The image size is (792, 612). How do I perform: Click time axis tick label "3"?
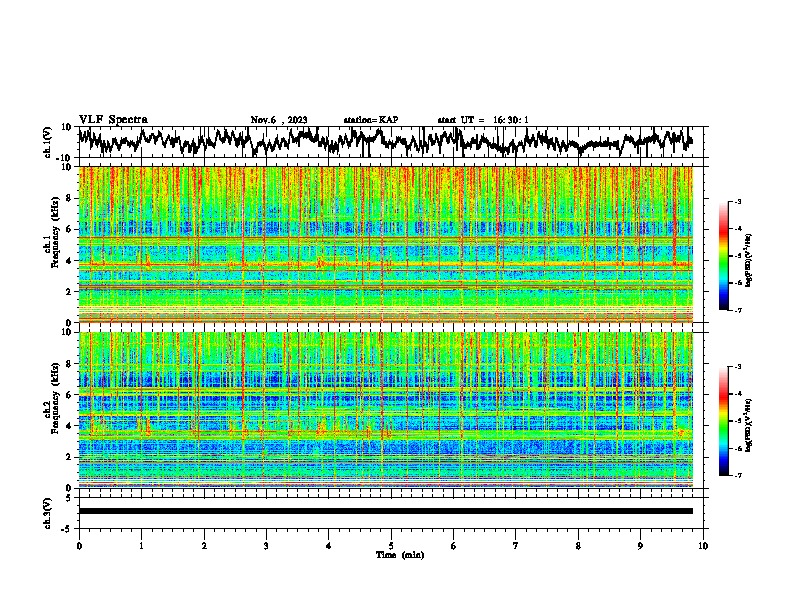click(266, 546)
